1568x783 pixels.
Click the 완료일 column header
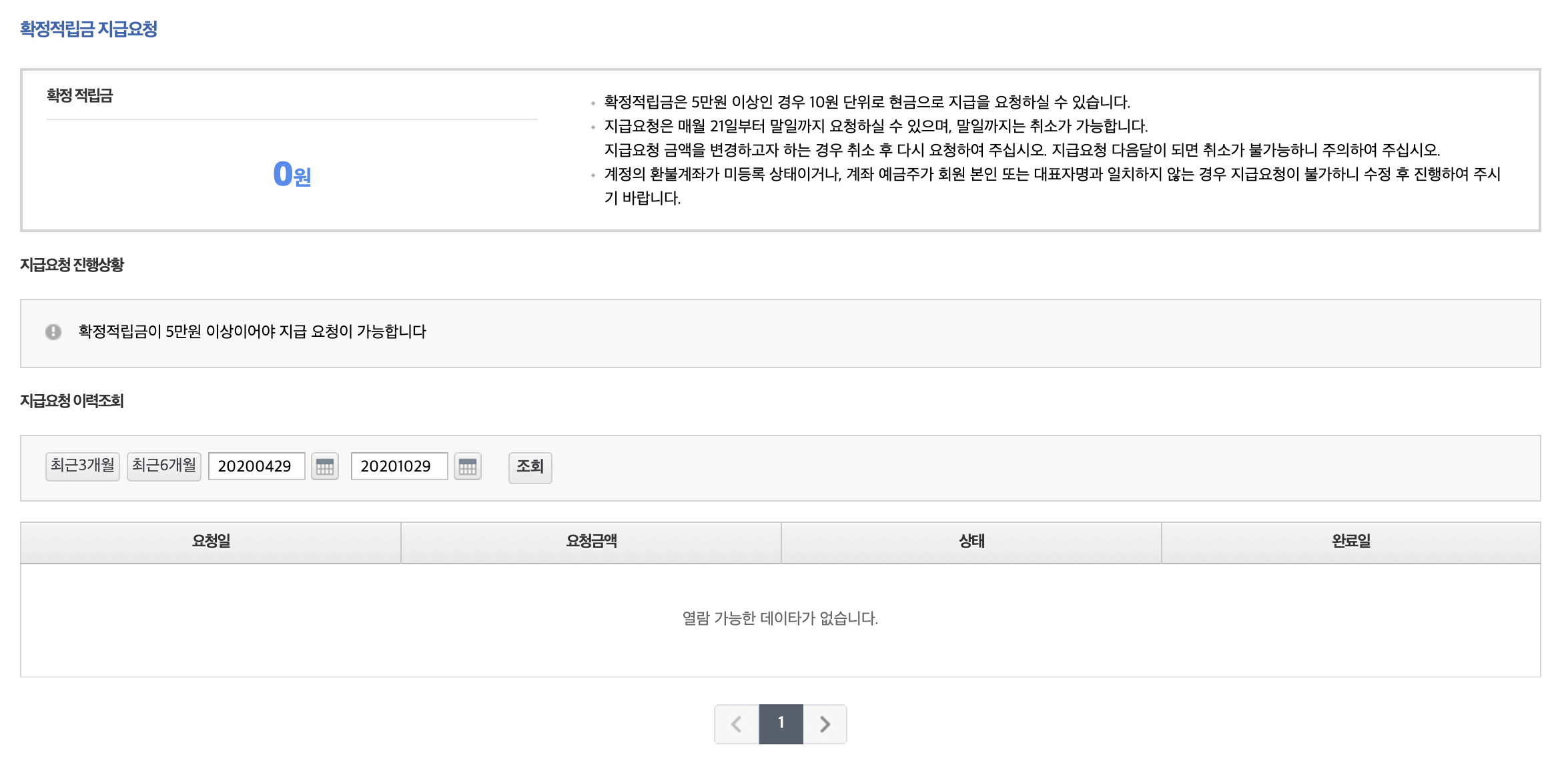(x=1351, y=542)
